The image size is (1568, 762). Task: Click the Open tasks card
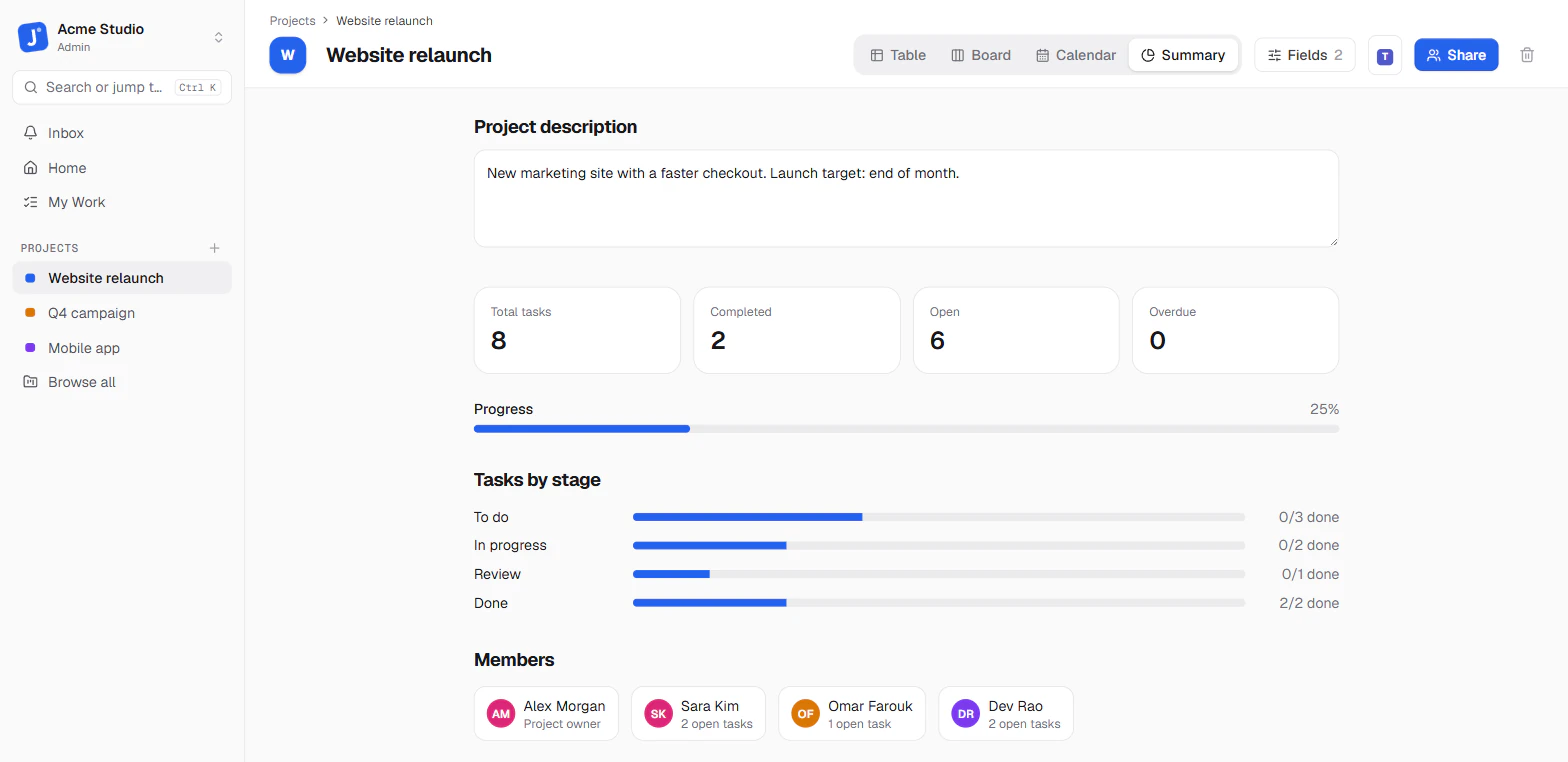1016,330
